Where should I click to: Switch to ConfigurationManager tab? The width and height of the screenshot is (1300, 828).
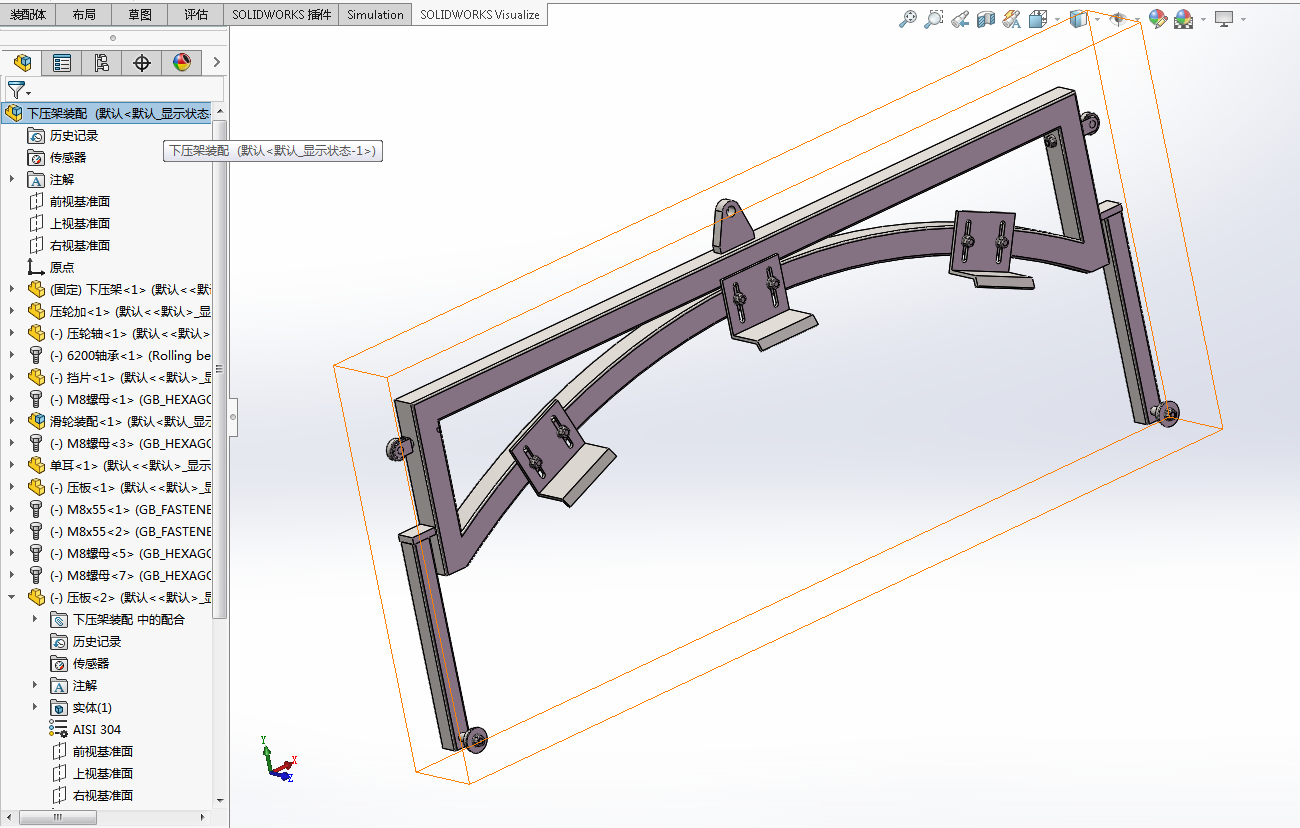pos(102,63)
